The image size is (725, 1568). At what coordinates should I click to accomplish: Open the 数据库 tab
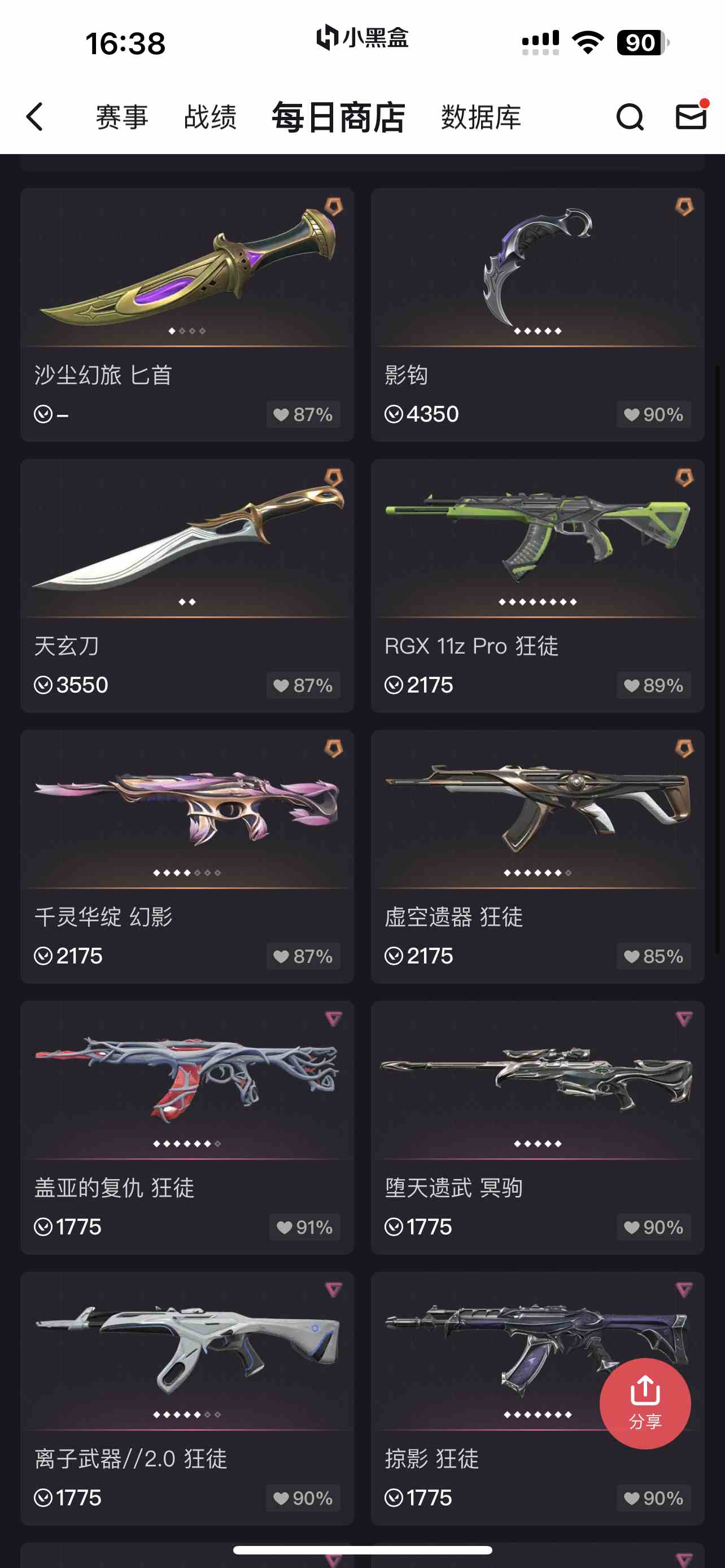pos(481,116)
